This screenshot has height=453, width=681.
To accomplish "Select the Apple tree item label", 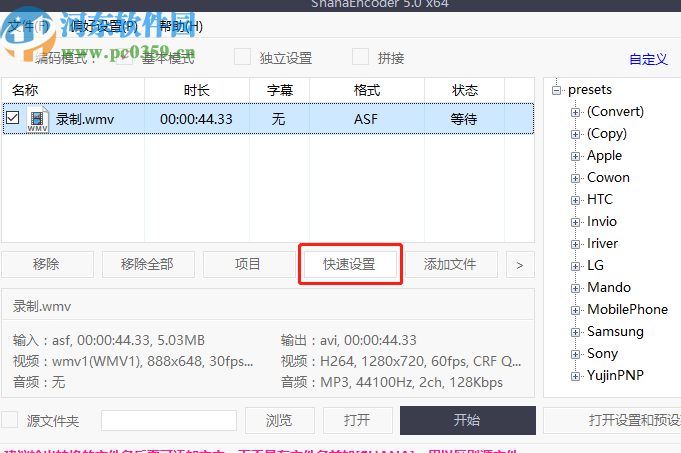I will pyautogui.click(x=604, y=155).
